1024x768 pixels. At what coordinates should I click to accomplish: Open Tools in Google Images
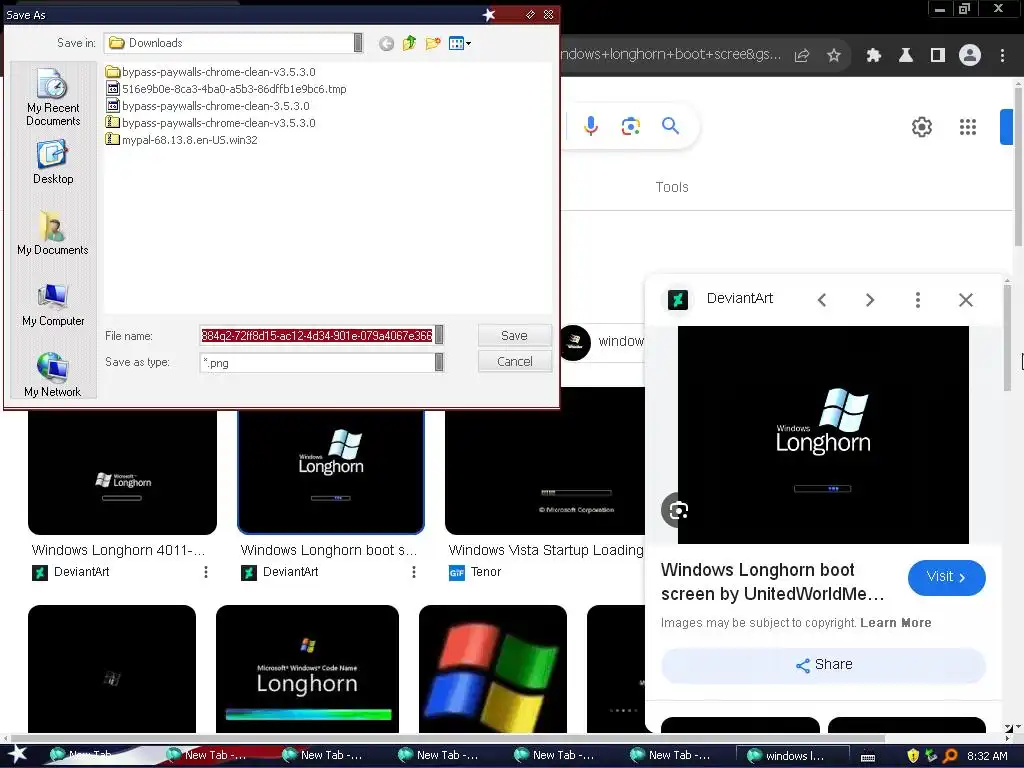[672, 187]
